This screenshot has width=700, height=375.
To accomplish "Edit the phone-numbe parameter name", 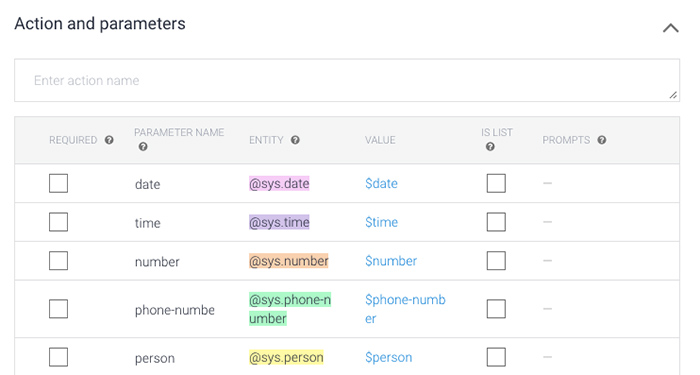I will coord(175,310).
